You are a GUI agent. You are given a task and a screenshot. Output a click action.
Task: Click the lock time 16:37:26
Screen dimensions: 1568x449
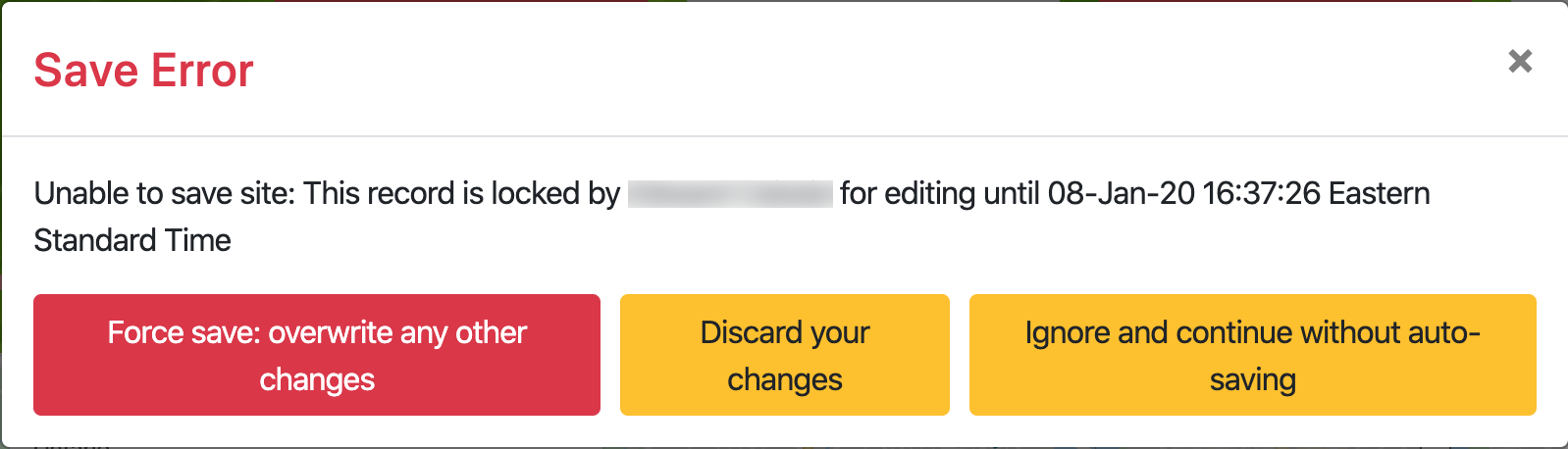(x=1261, y=194)
